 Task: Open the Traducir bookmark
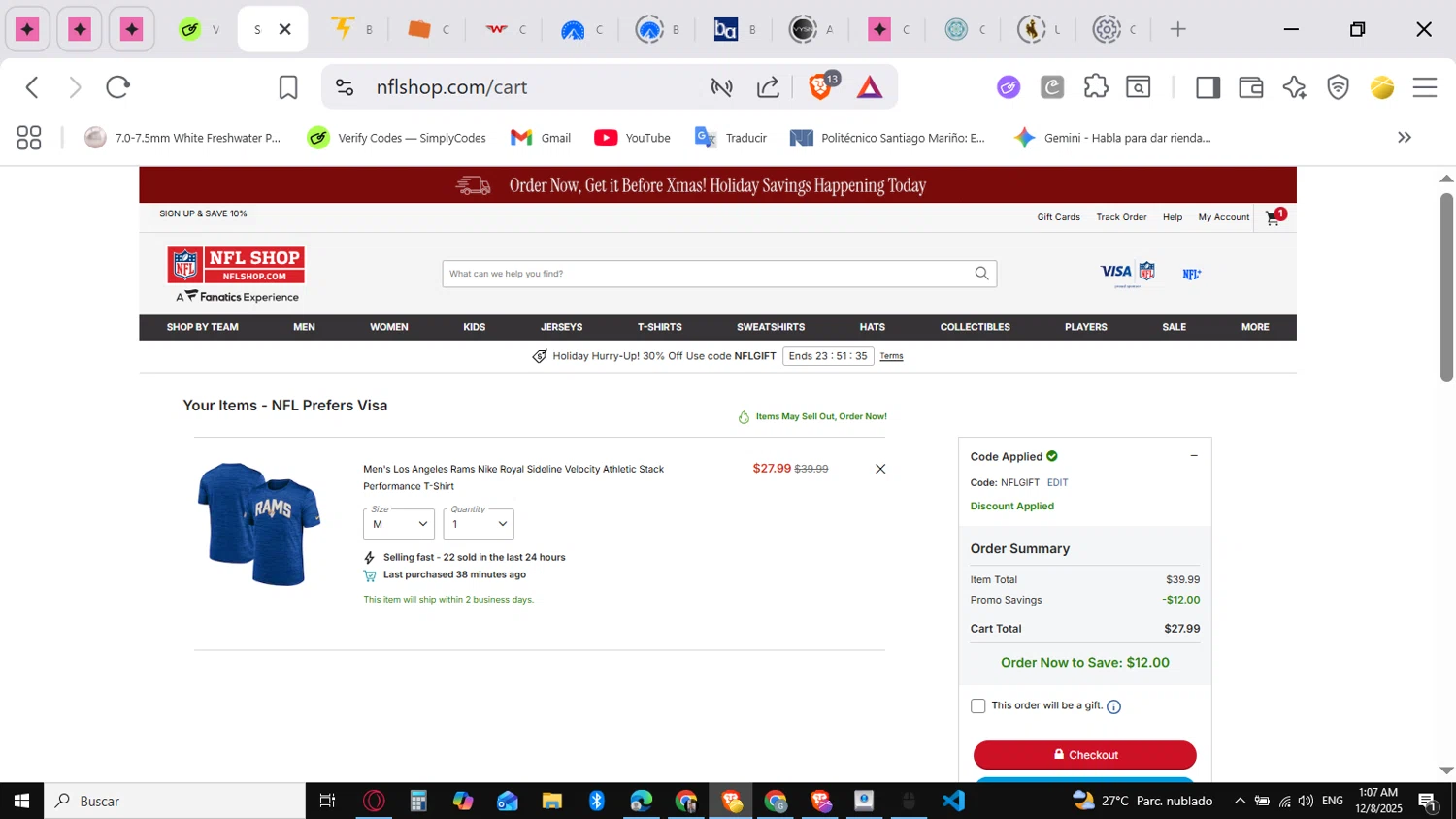point(731,138)
